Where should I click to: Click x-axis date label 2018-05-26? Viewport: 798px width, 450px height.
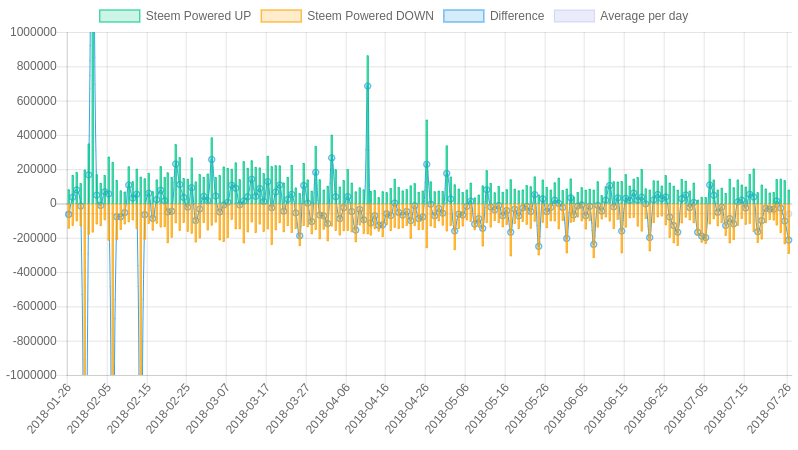[526, 409]
